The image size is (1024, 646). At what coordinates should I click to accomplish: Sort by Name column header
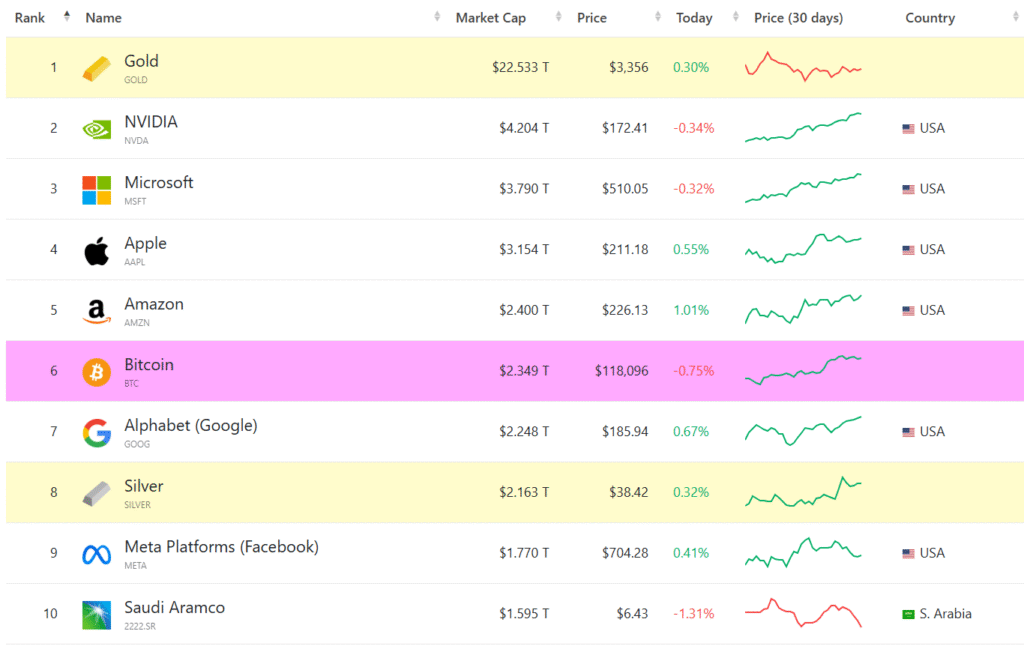104,18
